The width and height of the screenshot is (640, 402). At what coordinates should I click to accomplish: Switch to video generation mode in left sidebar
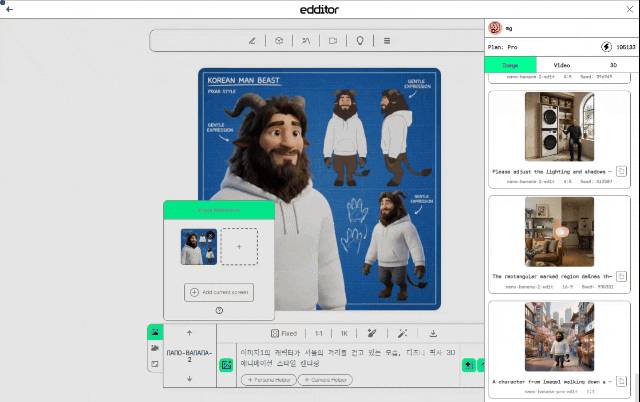(155, 348)
